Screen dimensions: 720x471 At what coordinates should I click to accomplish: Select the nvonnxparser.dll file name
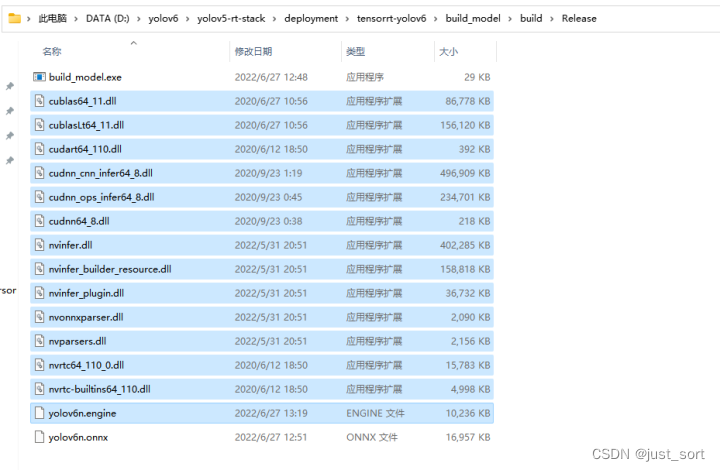tap(86, 317)
